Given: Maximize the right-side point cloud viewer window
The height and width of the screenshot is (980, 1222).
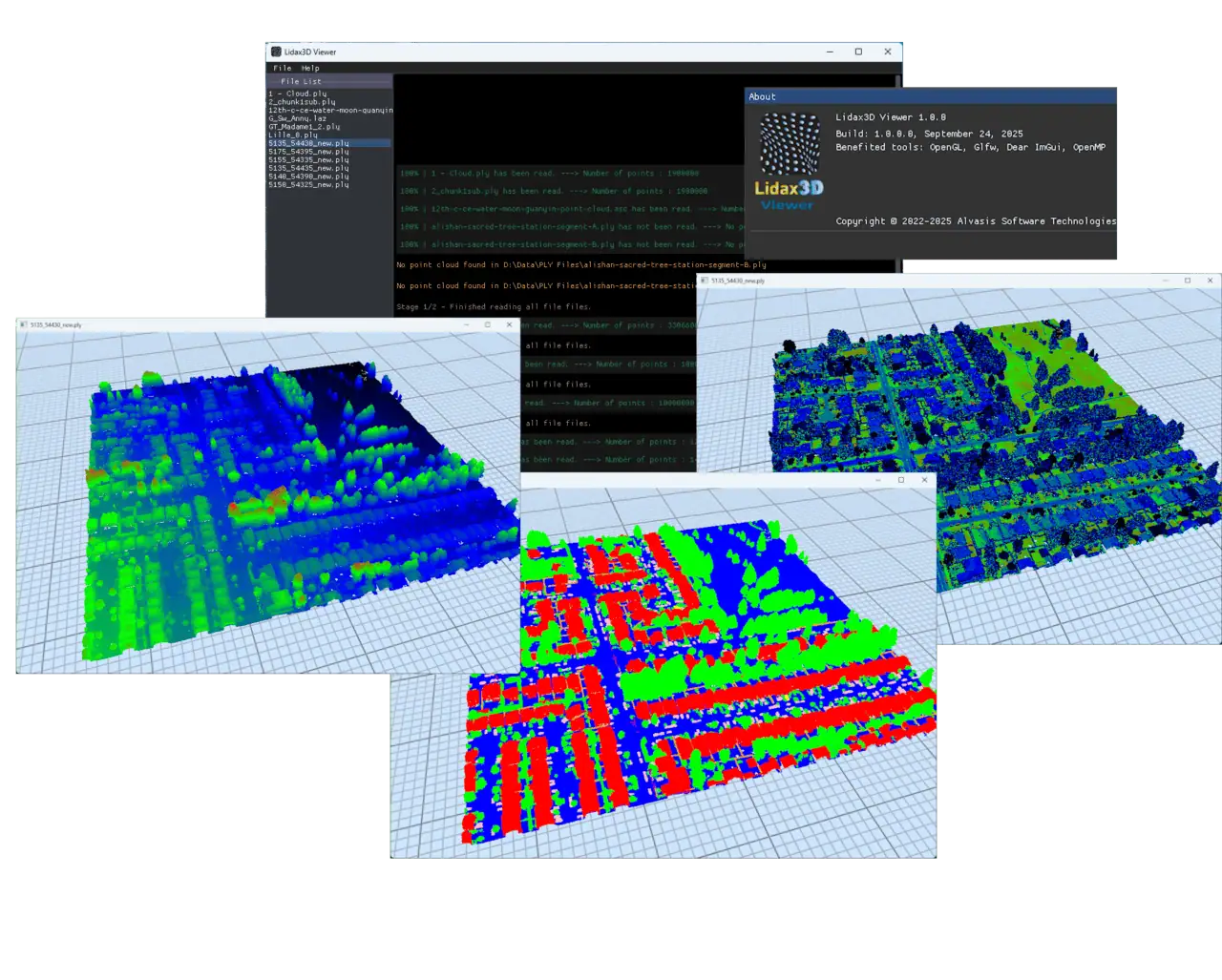Looking at the screenshot, I should 1188,281.
